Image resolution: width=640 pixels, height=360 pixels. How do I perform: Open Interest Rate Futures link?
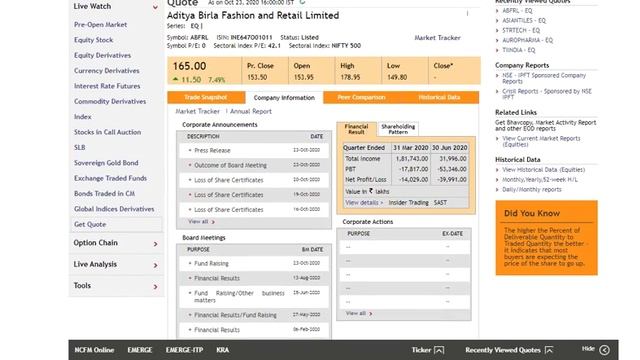click(x=107, y=86)
